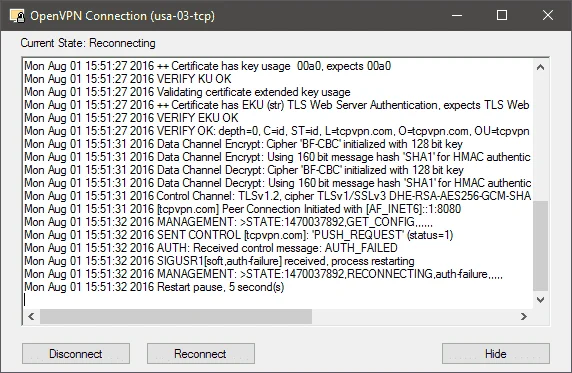Image resolution: width=572 pixels, height=373 pixels.
Task: Click the 'RECONNECTING,auth-failure' management line
Action: (263, 274)
